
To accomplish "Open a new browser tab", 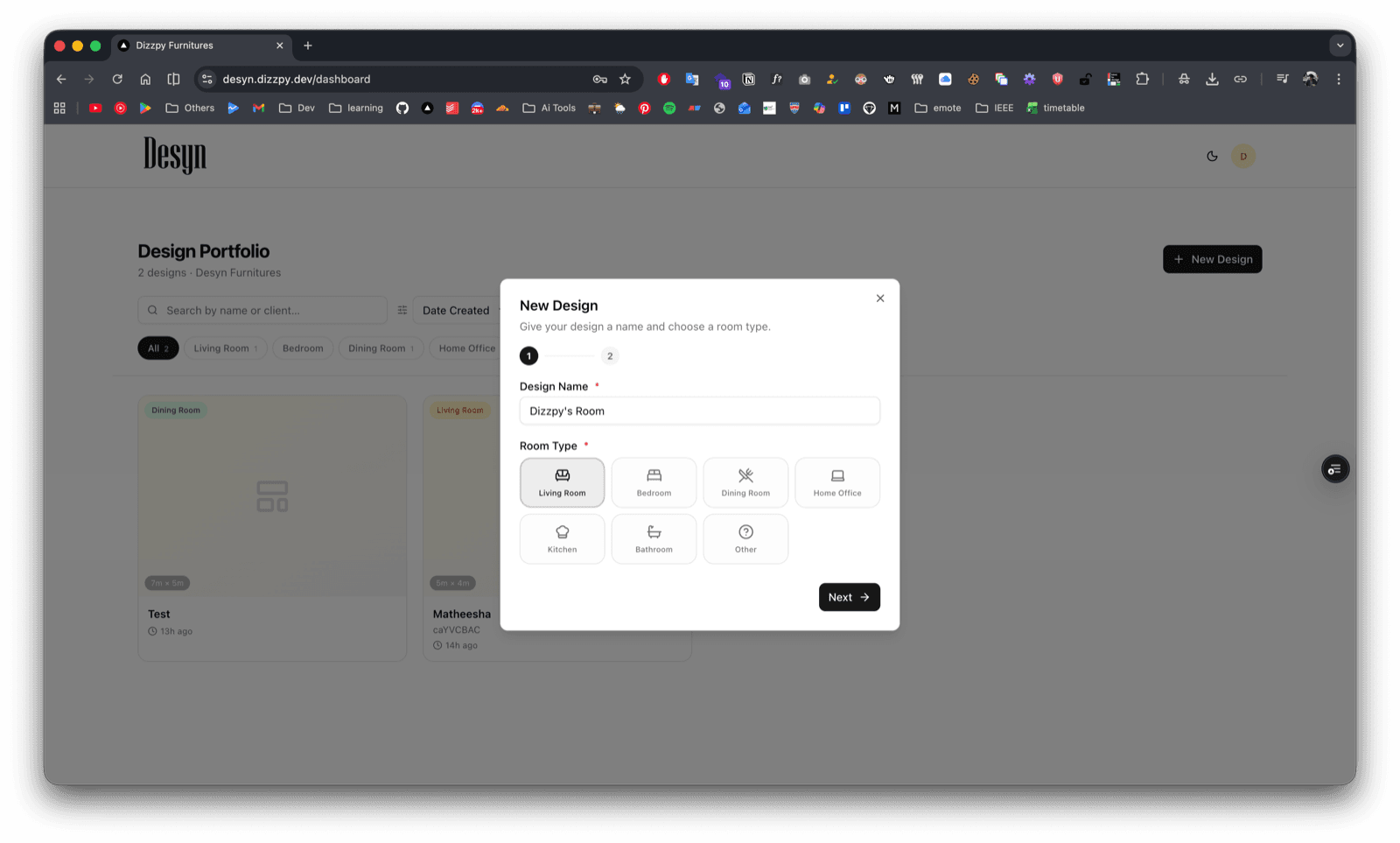I will pyautogui.click(x=308, y=46).
